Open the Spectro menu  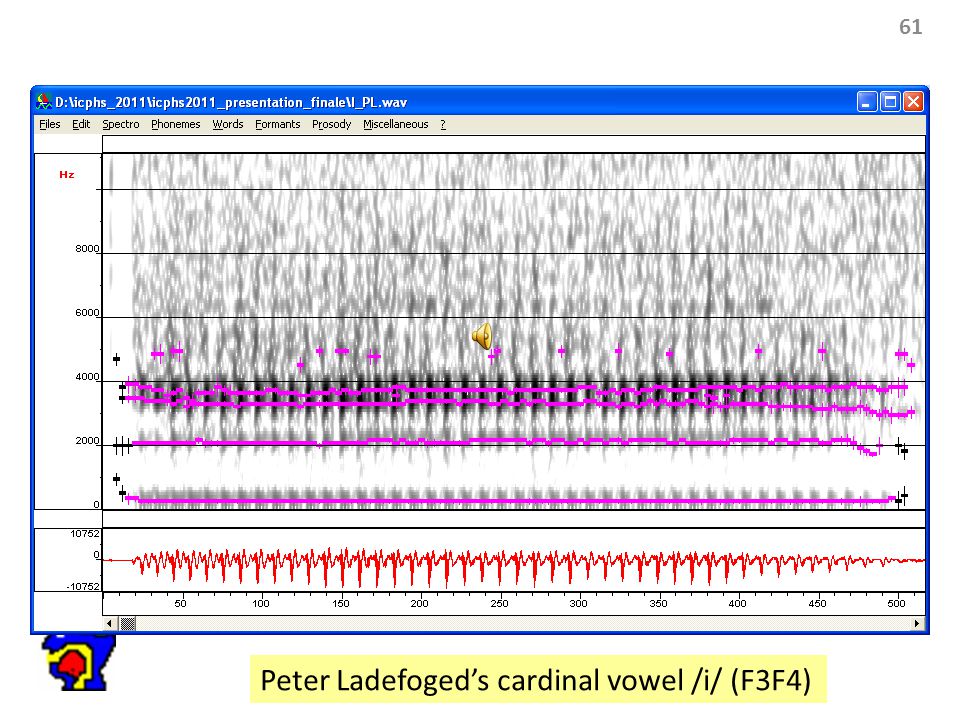121,124
